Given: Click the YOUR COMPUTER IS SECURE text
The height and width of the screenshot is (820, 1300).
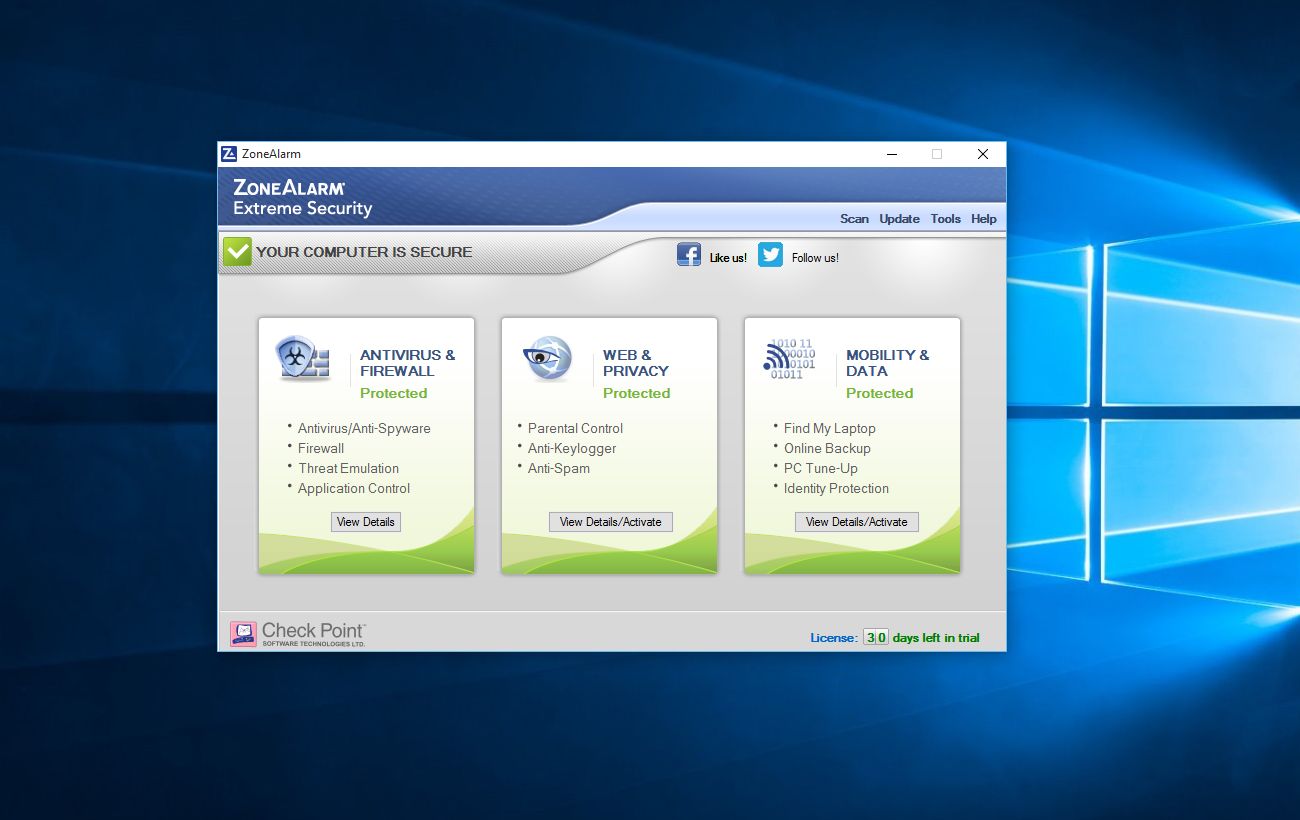Looking at the screenshot, I should pyautogui.click(x=364, y=252).
